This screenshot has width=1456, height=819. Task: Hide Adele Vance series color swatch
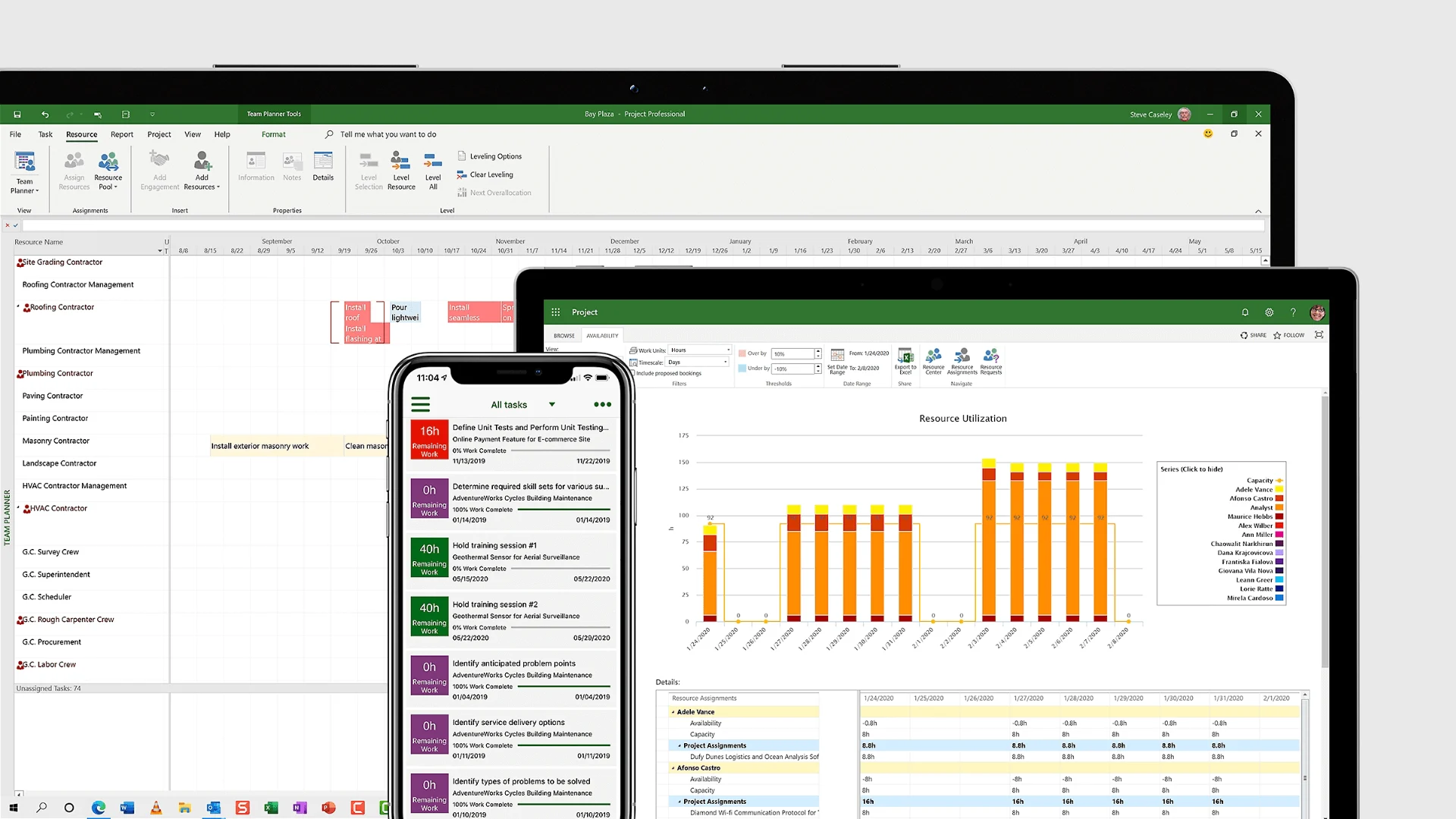[1279, 490]
